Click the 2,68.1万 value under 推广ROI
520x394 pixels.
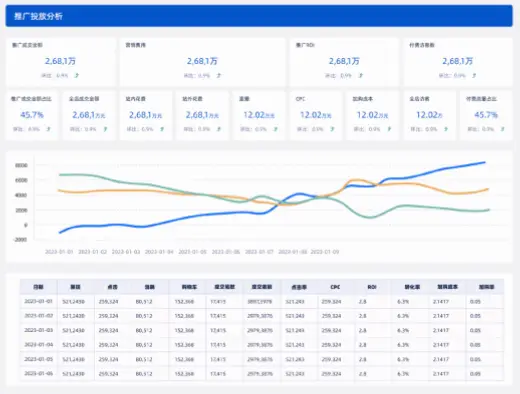pyautogui.click(x=344, y=61)
